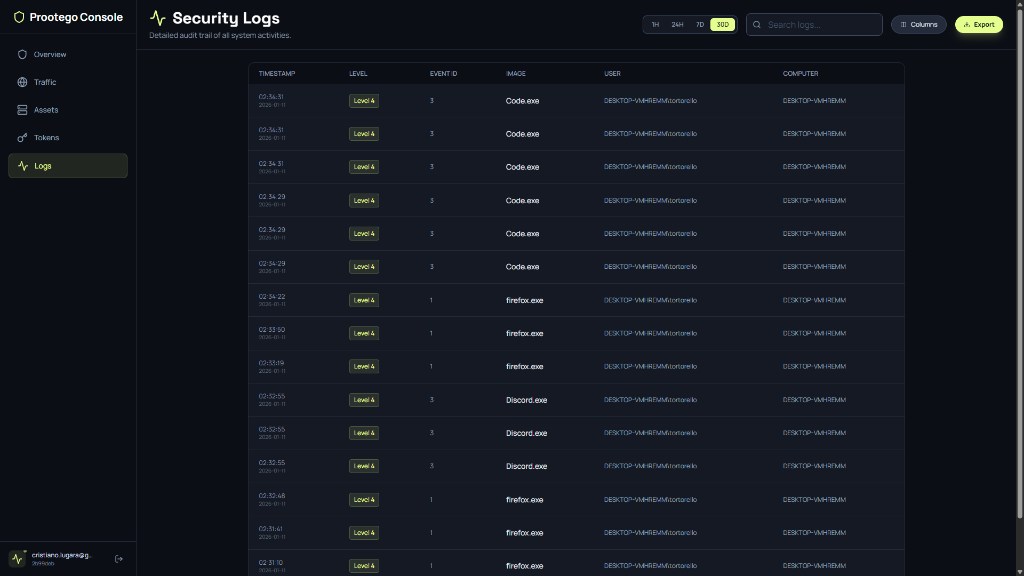
Task: Click the Prootego Console shield logo
Action: 19,17
